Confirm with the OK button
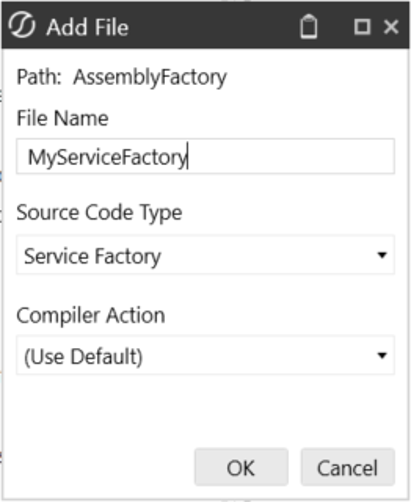The width and height of the screenshot is (412, 502). click(241, 467)
